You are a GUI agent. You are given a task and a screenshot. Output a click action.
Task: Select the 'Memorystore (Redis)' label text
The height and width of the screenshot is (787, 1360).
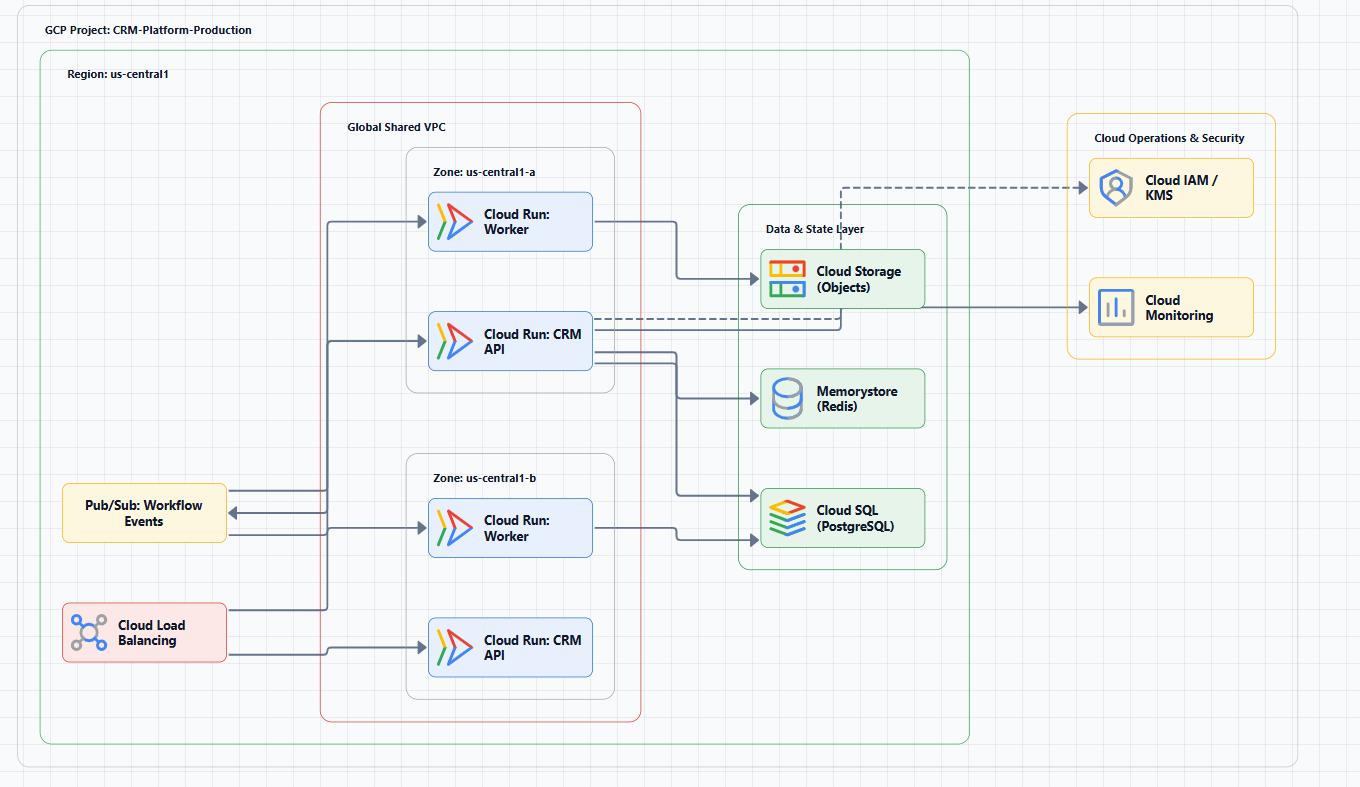pos(857,399)
